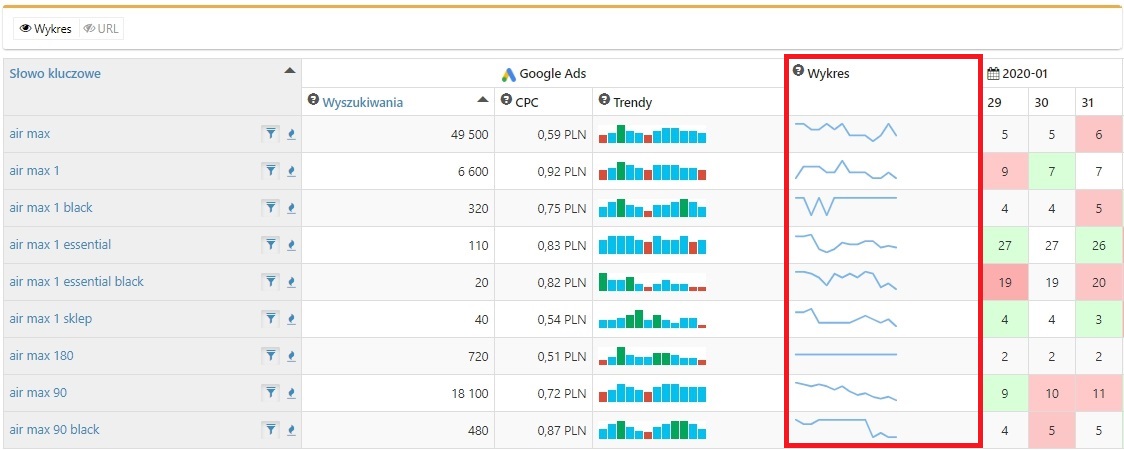Click the small blue icon beside 'air max 90'

[291, 393]
